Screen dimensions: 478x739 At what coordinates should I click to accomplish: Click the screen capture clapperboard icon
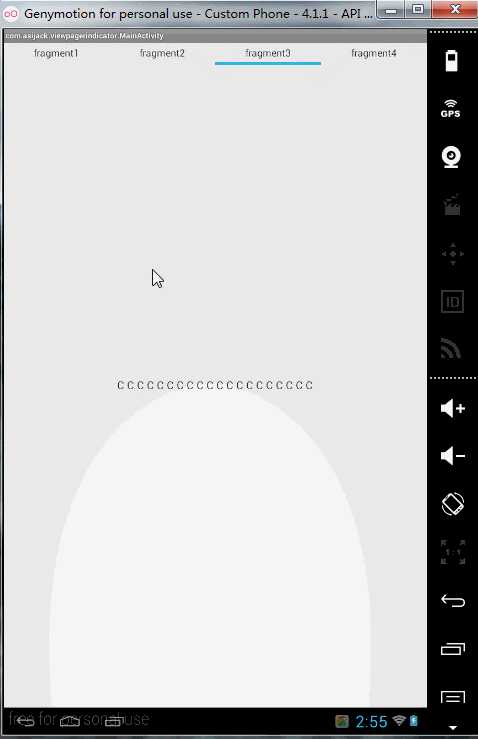(x=452, y=205)
